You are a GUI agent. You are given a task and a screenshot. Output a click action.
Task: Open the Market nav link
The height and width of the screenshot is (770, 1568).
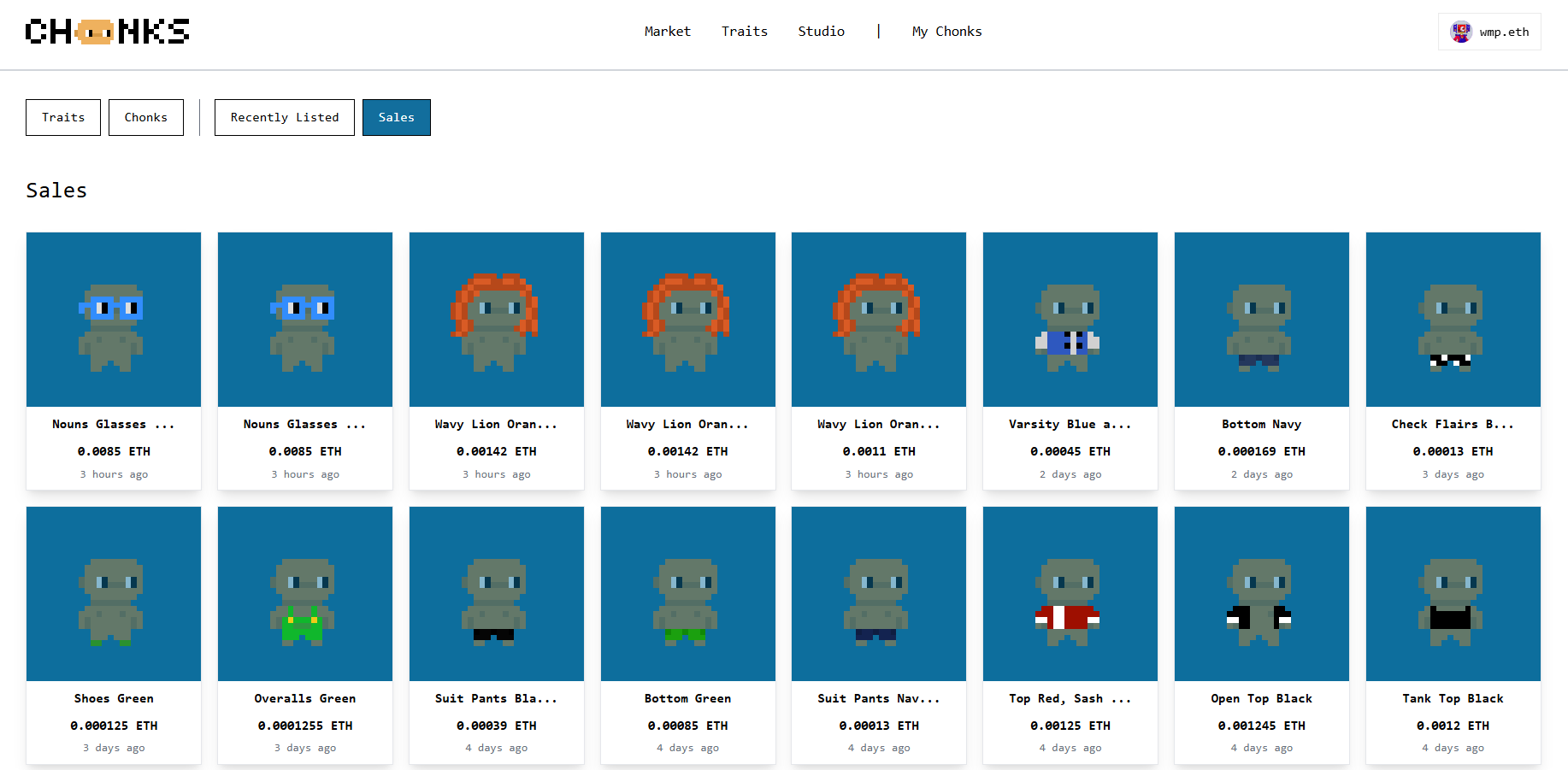click(x=667, y=32)
